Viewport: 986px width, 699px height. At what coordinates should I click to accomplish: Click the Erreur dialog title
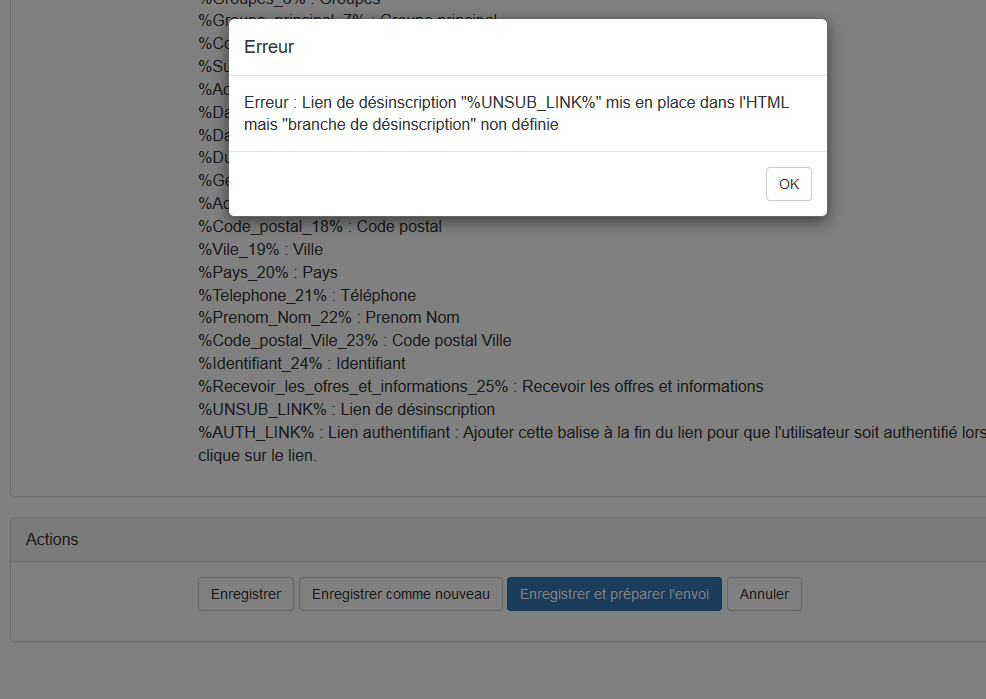click(269, 47)
